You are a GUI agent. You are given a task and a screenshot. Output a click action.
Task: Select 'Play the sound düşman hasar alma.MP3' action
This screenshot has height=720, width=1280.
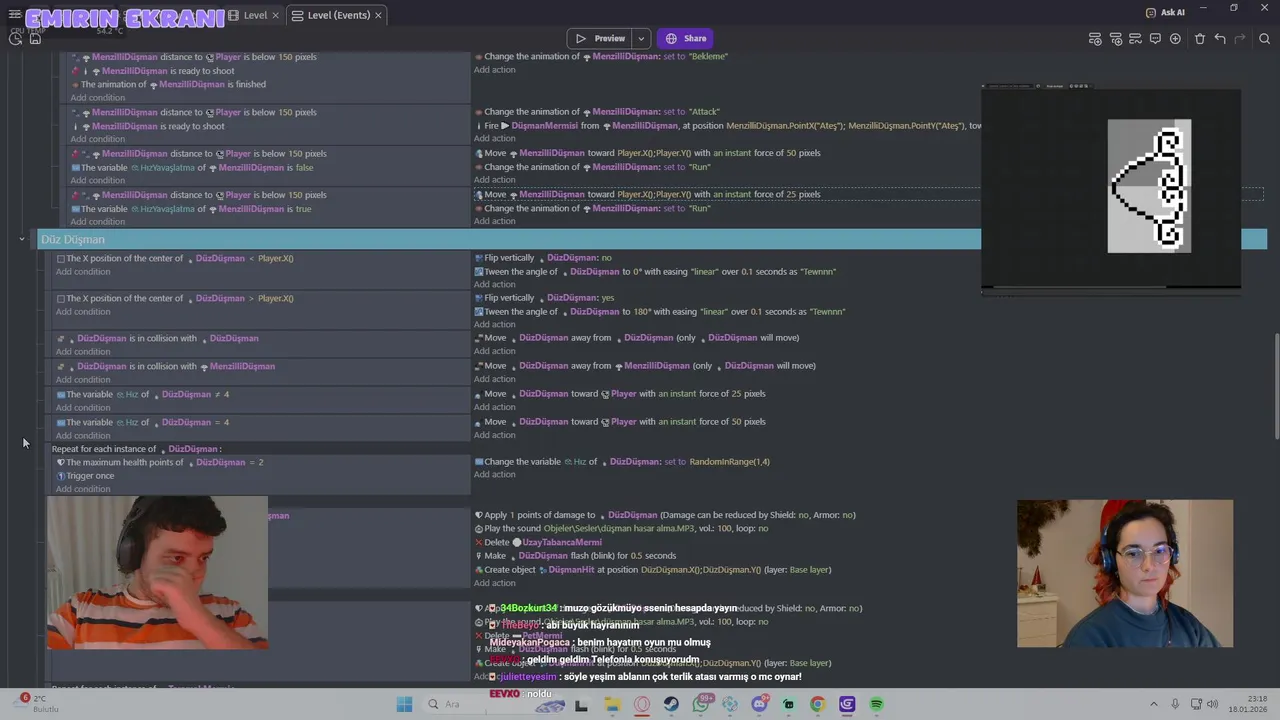[621, 528]
